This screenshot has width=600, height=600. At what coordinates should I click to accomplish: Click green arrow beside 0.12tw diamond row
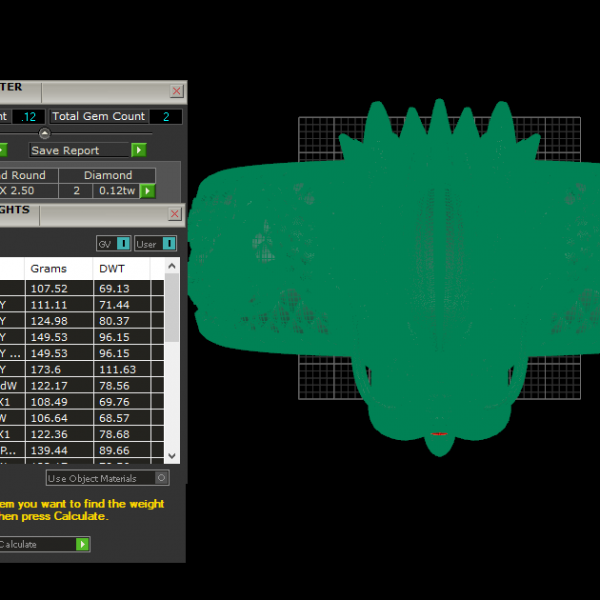[148, 191]
